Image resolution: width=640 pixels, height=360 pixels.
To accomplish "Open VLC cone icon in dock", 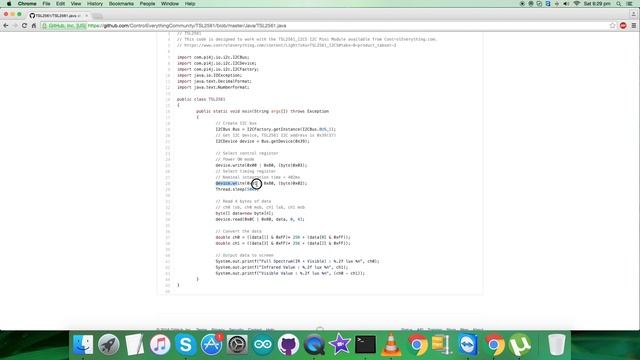I will pyautogui.click(x=391, y=345).
